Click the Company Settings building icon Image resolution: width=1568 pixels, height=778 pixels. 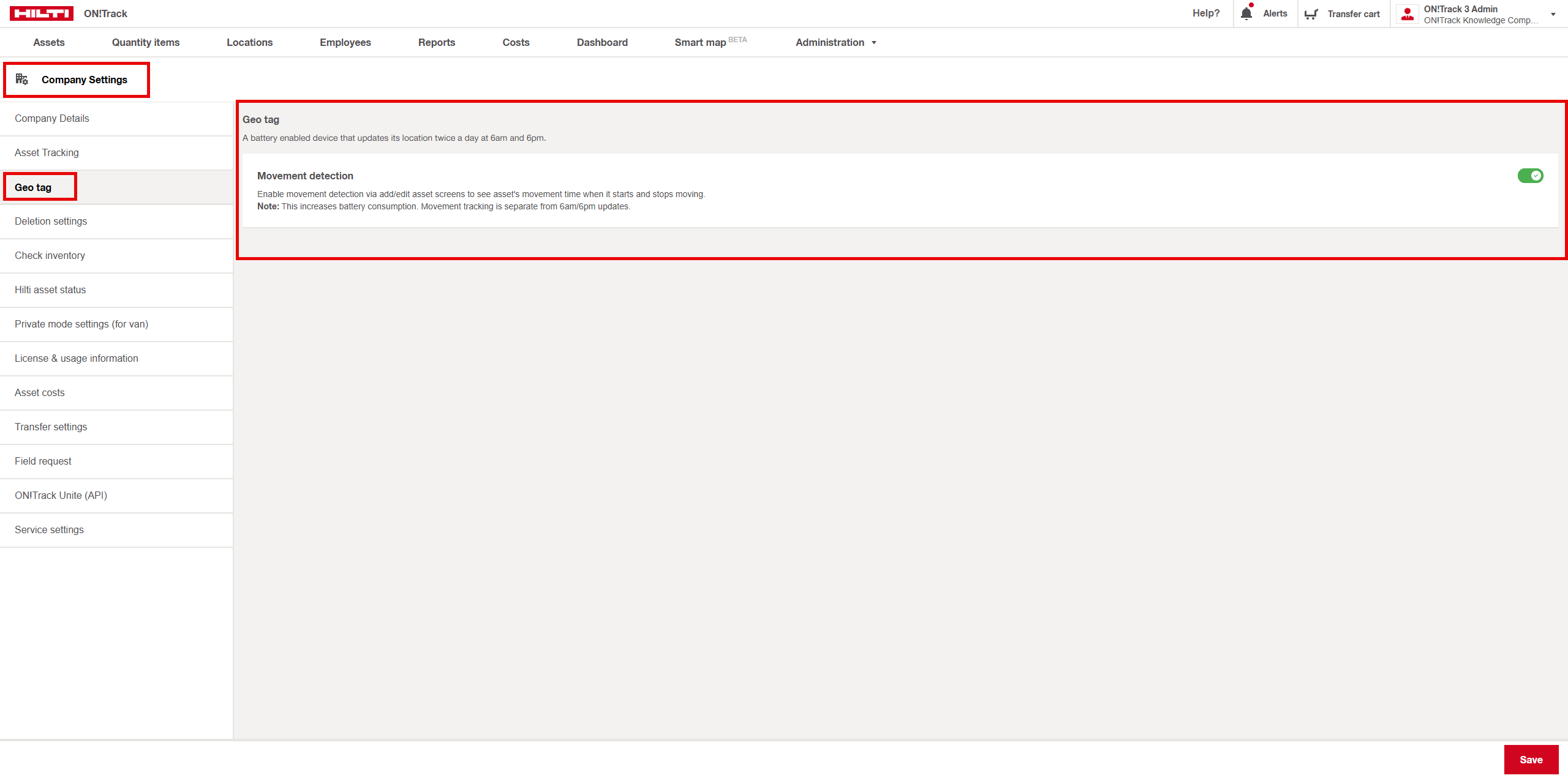click(x=22, y=80)
